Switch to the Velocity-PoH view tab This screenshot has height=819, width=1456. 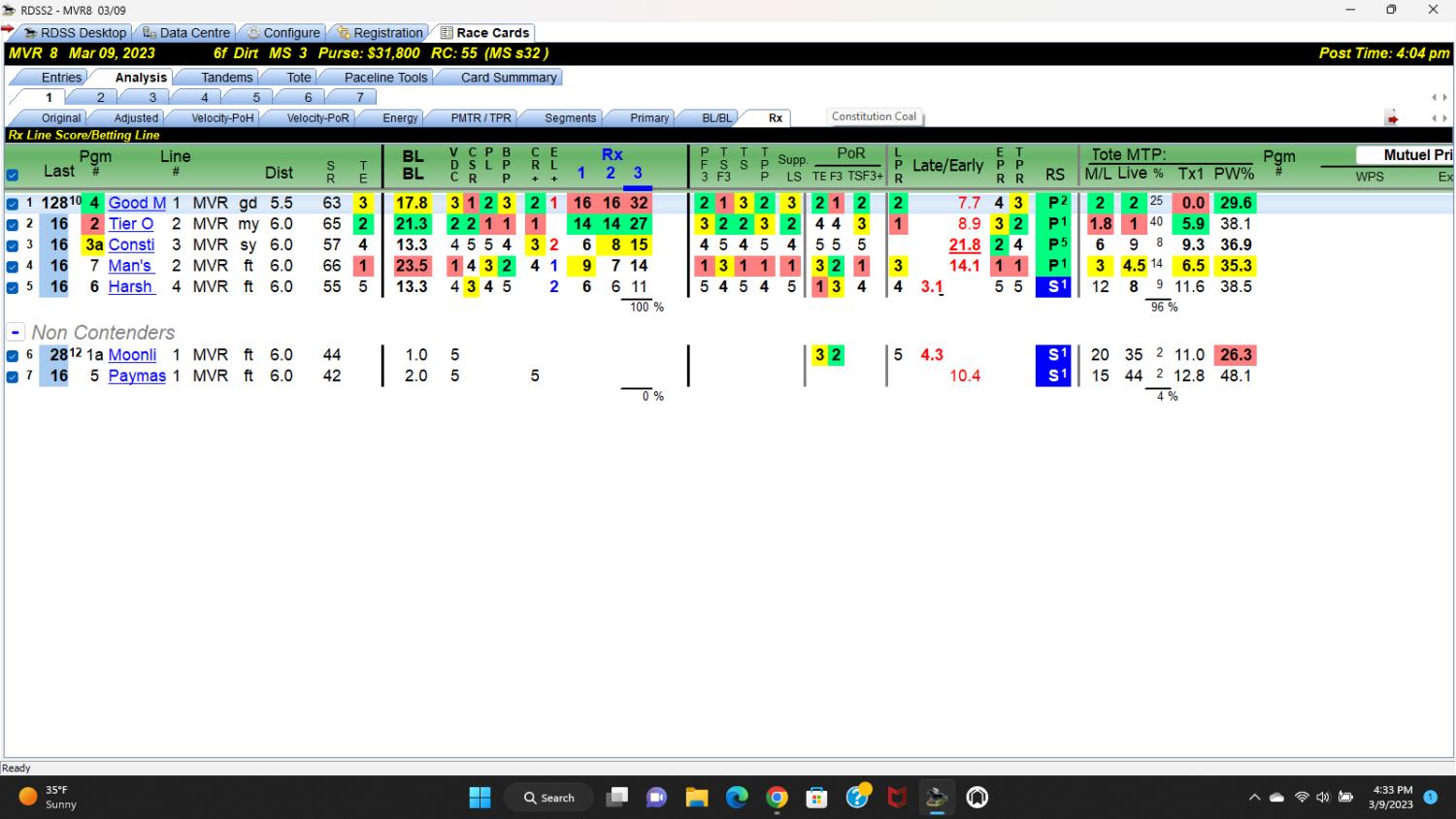(222, 117)
